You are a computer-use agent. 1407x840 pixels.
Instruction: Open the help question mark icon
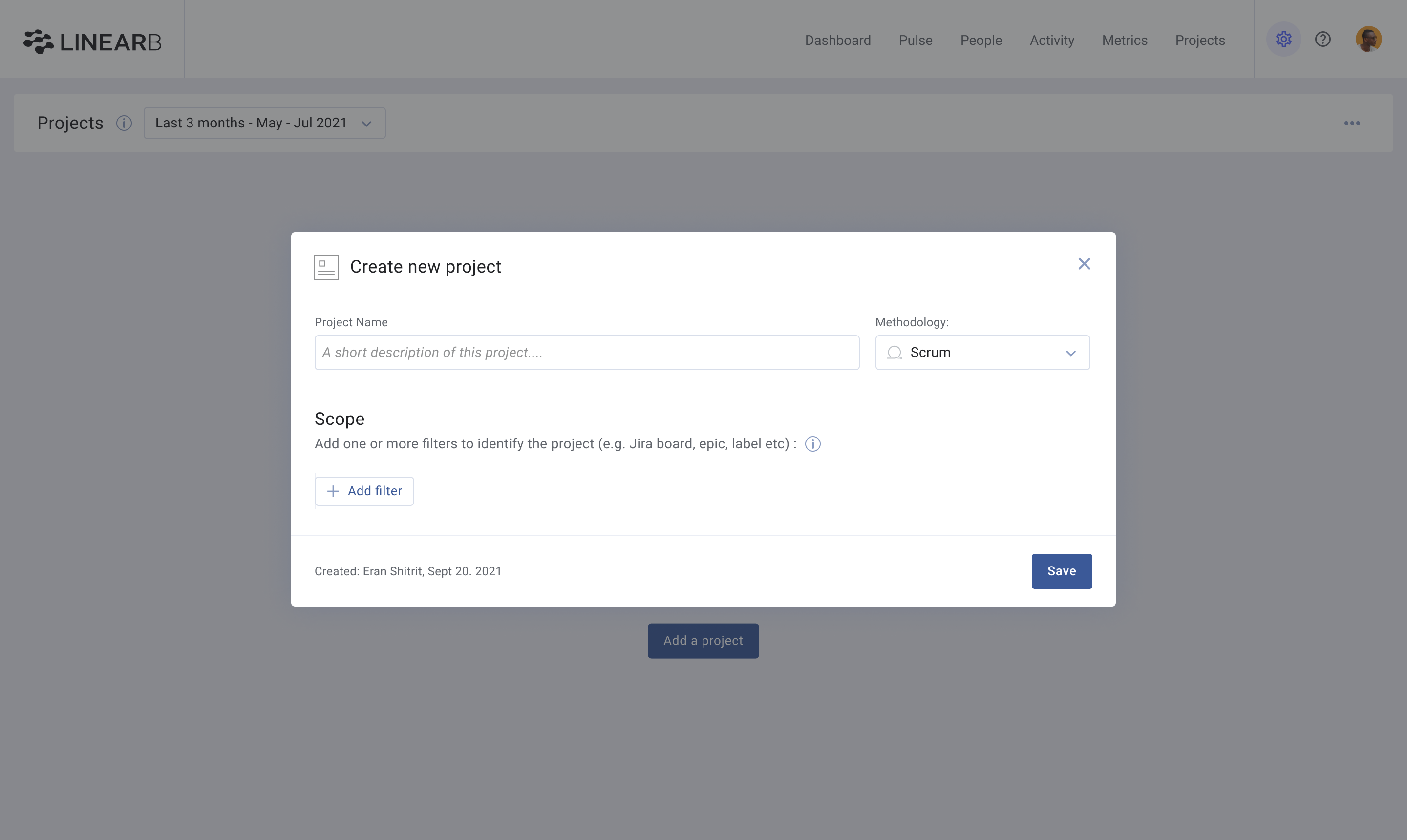tap(1322, 39)
